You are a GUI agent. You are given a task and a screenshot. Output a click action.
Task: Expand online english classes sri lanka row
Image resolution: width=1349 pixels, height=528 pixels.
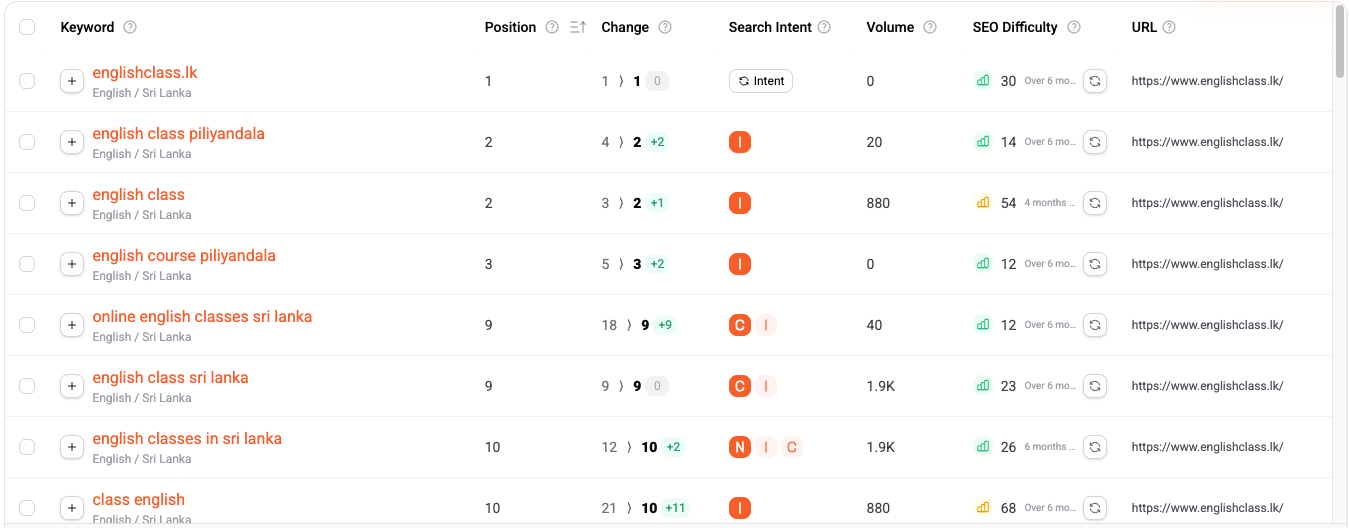tap(72, 325)
